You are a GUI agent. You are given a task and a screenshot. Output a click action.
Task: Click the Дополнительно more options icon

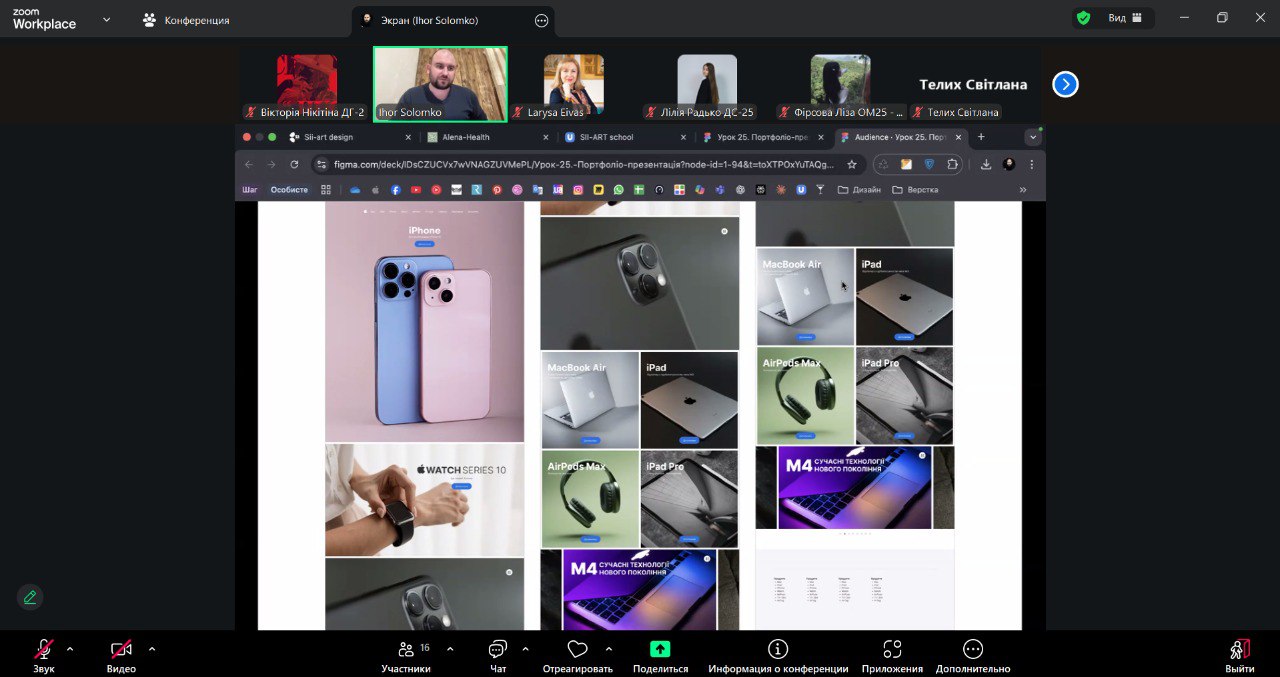coord(973,649)
